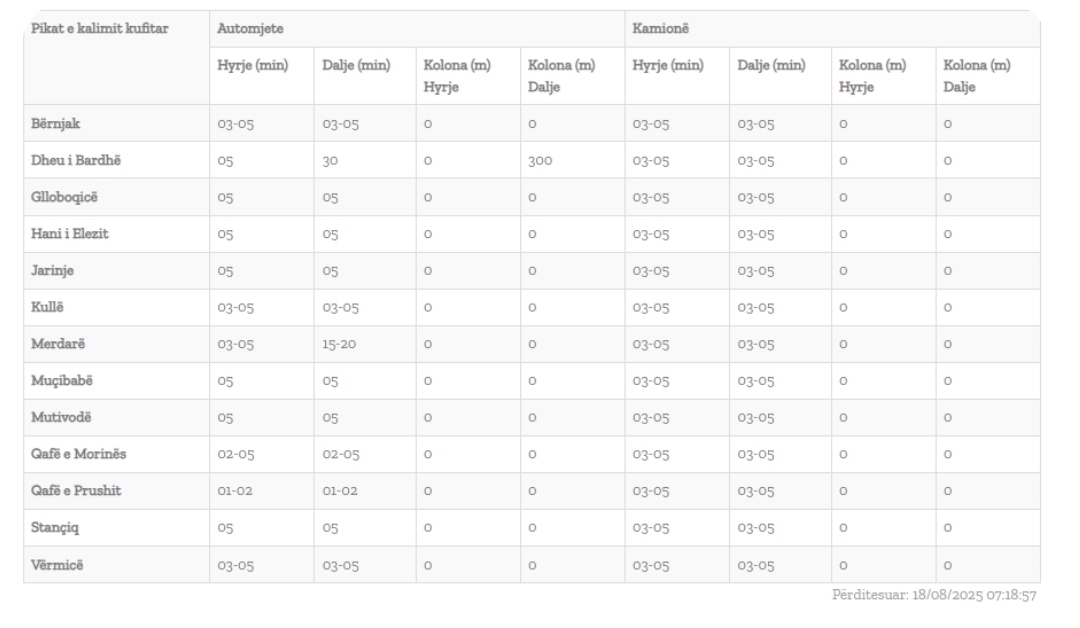Viewport: 1080px width, 628px height.
Task: Select the Merdarë border crossing name
Action: click(58, 344)
